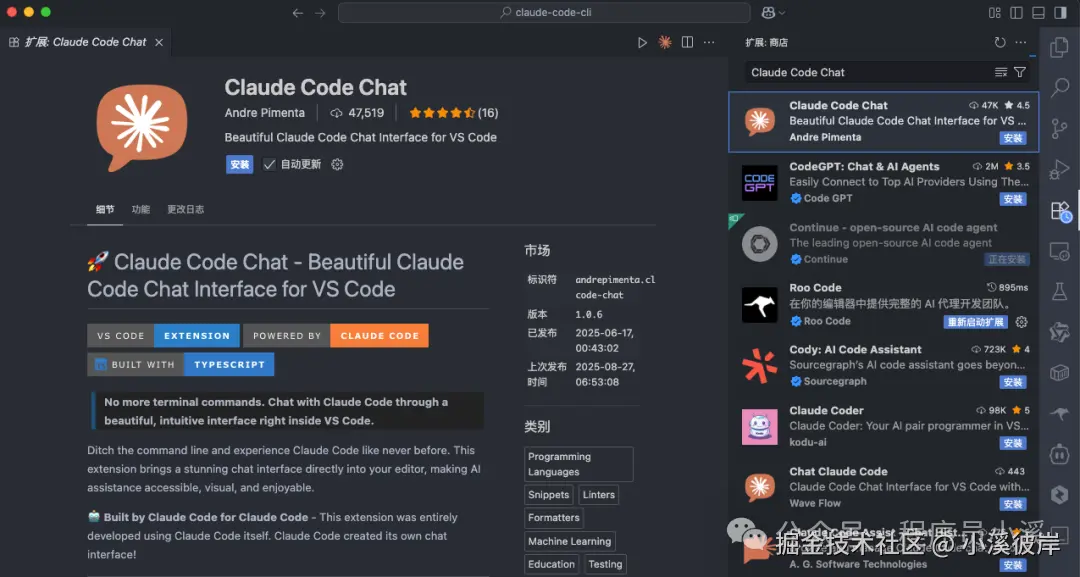The image size is (1080, 577).
Task: Open editor more actions ellipsis
Action: tap(709, 43)
